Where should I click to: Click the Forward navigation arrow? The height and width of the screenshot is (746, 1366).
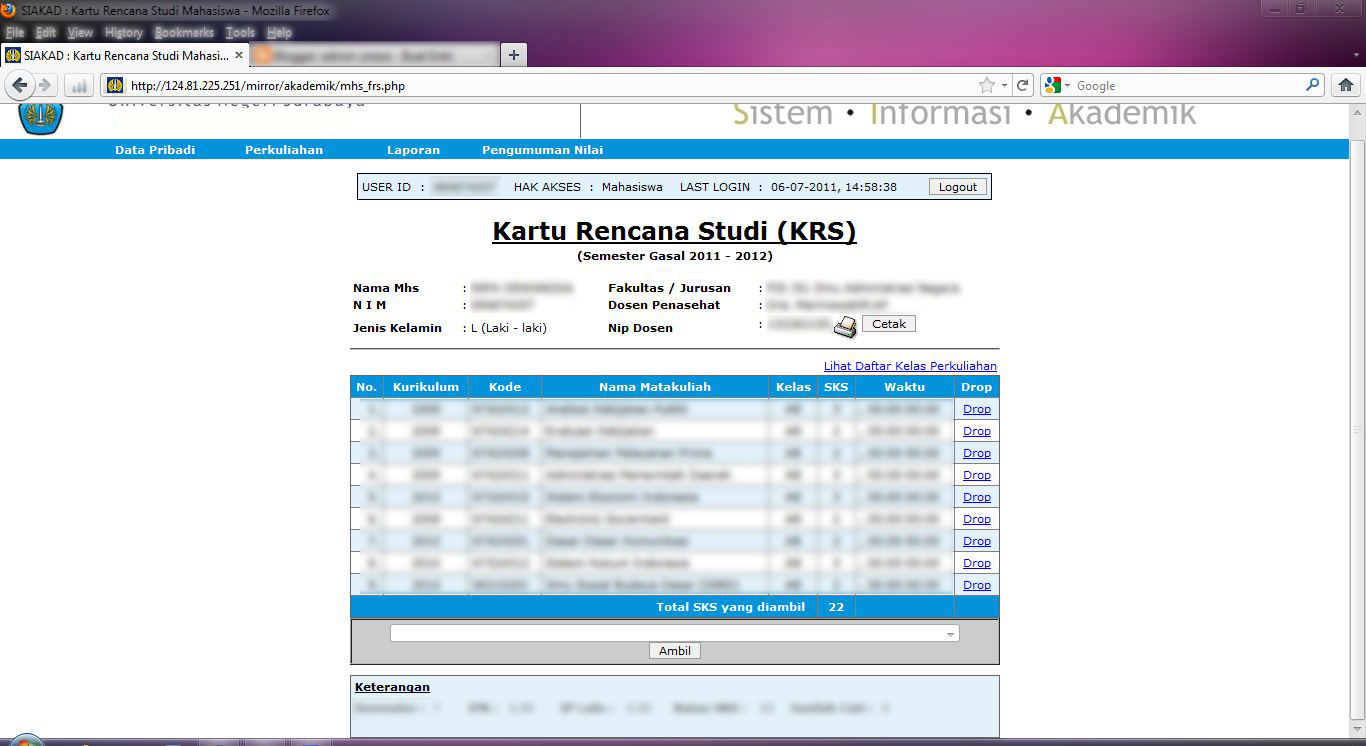coord(44,85)
